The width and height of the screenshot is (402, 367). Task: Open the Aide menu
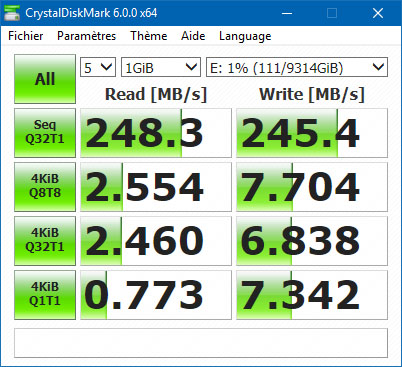pos(193,36)
